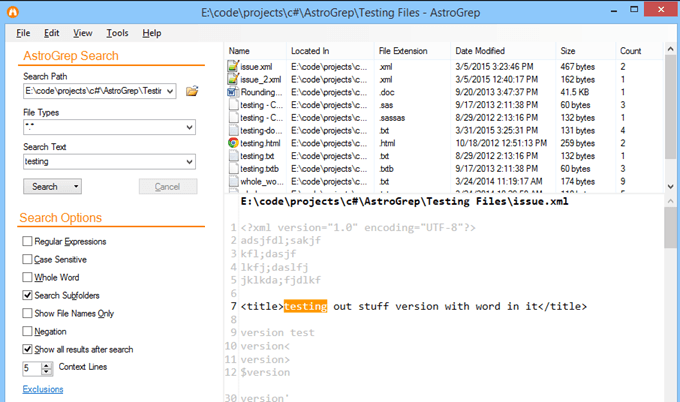Viewport: 680px width, 402px height.
Task: Click the issue.xml file icon
Action: tap(233, 66)
